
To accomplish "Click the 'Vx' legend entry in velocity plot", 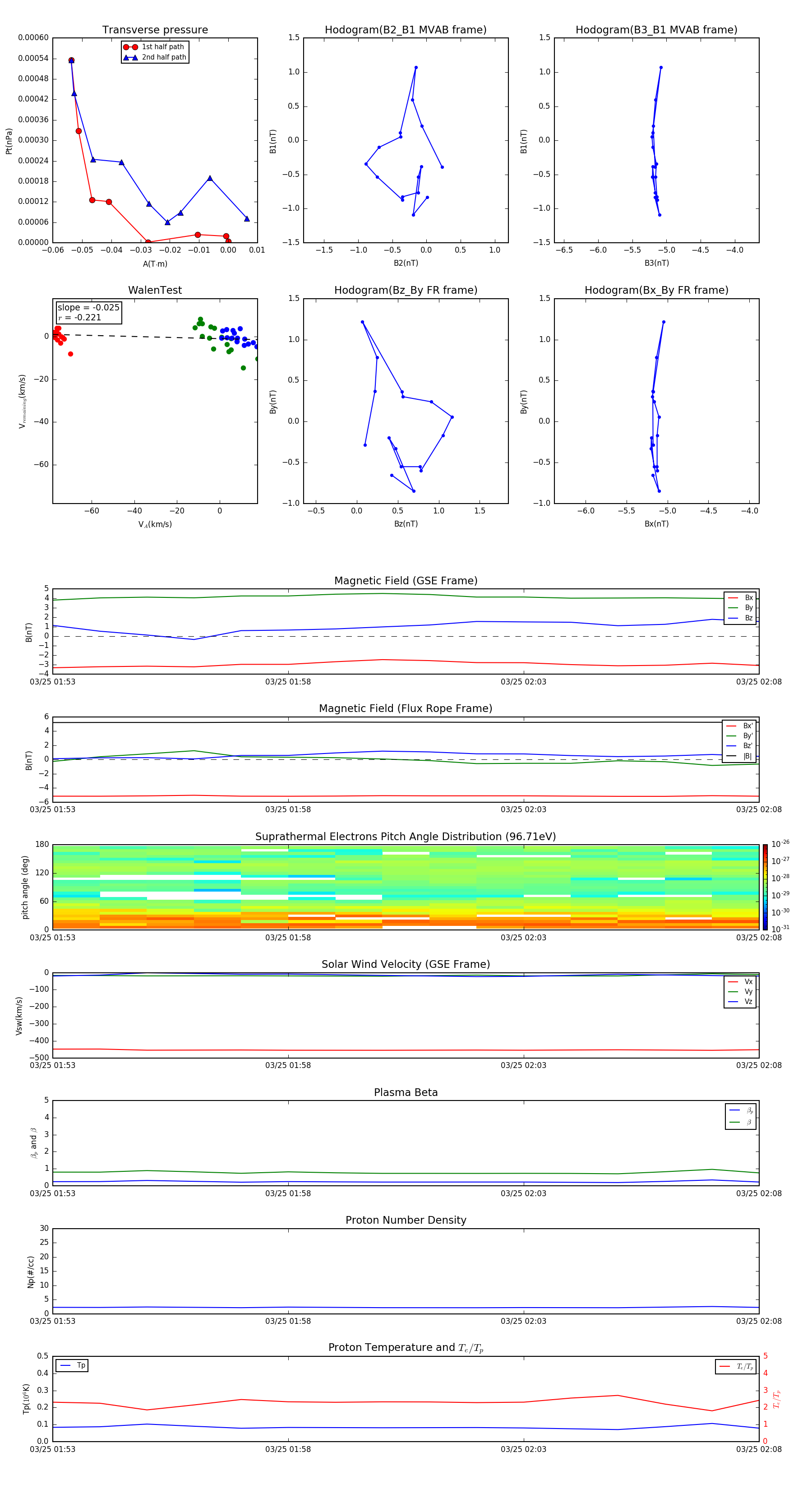I will [740, 981].
